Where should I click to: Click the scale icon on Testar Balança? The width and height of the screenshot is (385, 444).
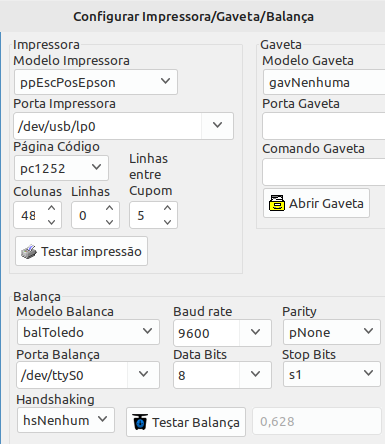[x=140, y=422]
